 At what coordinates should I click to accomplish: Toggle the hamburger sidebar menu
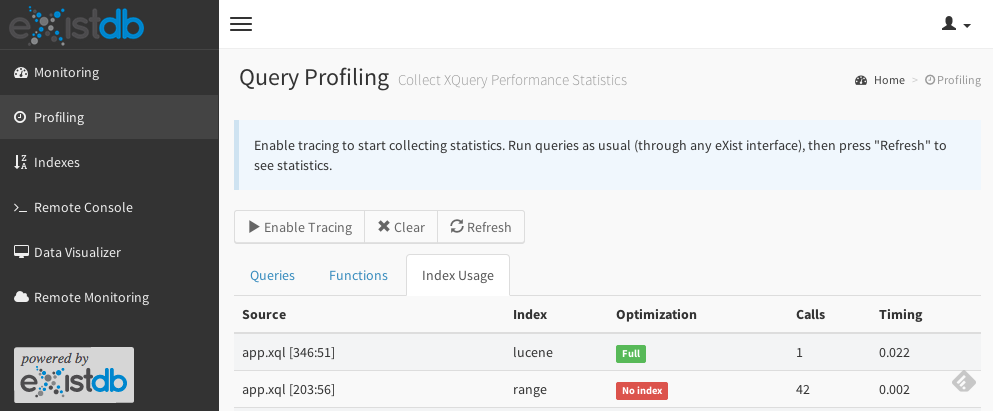[241, 24]
